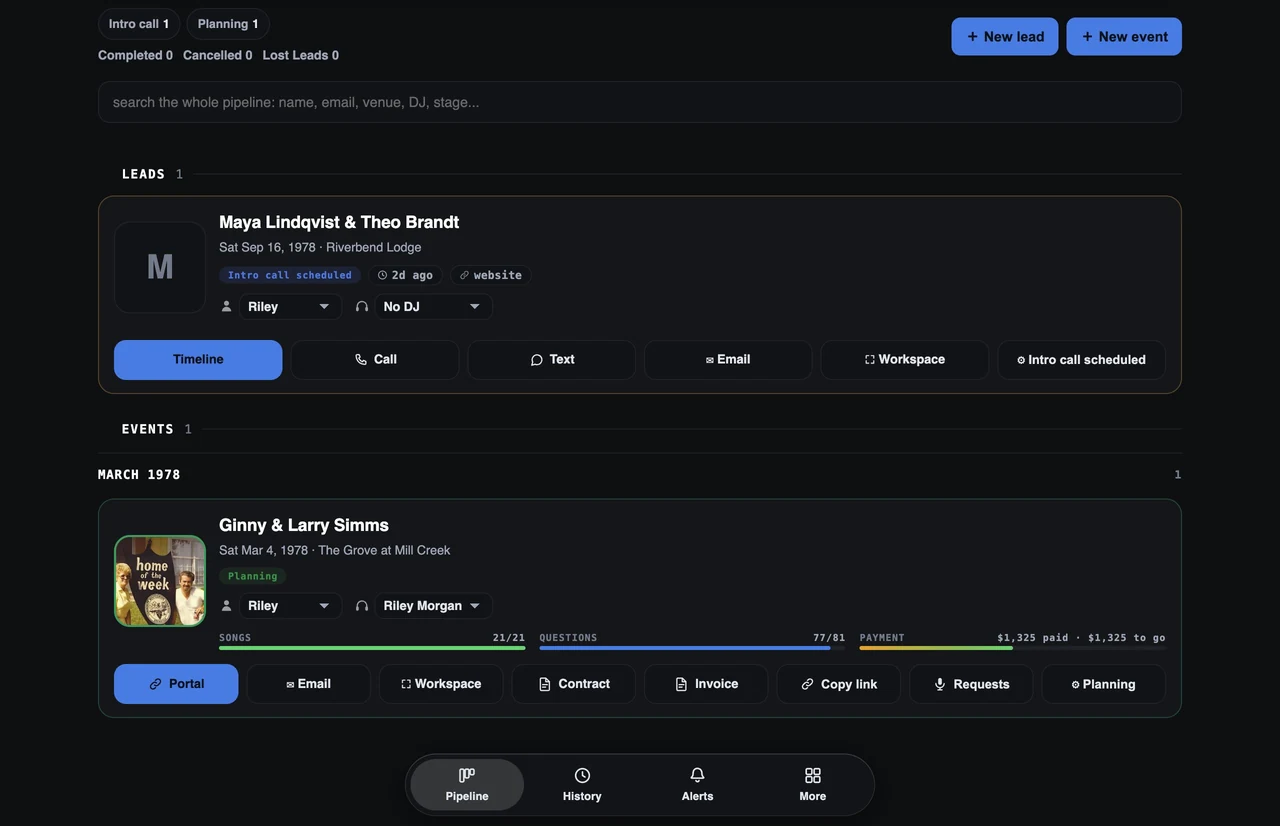Open the Maya Lindqvist & Theo Brandt title
This screenshot has width=1280, height=826.
pyautogui.click(x=339, y=222)
